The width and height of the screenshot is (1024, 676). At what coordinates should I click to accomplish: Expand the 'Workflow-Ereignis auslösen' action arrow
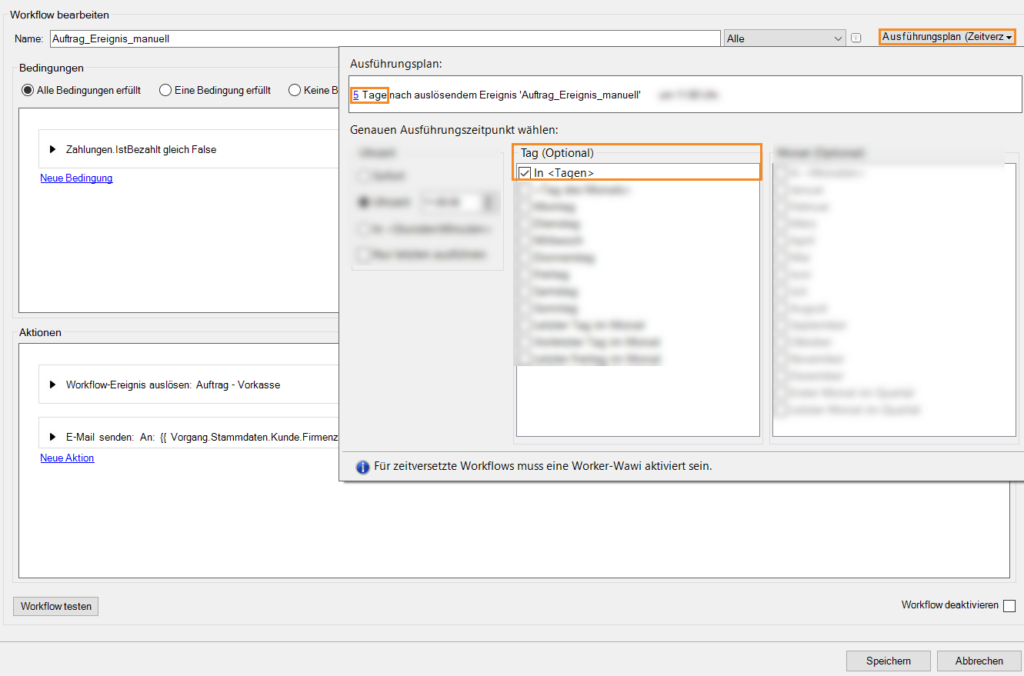tap(52, 385)
